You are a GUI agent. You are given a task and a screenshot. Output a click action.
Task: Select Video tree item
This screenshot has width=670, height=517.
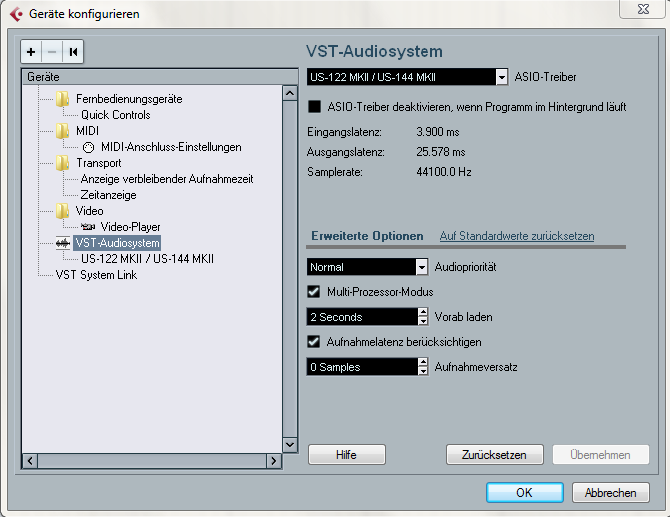(x=89, y=211)
